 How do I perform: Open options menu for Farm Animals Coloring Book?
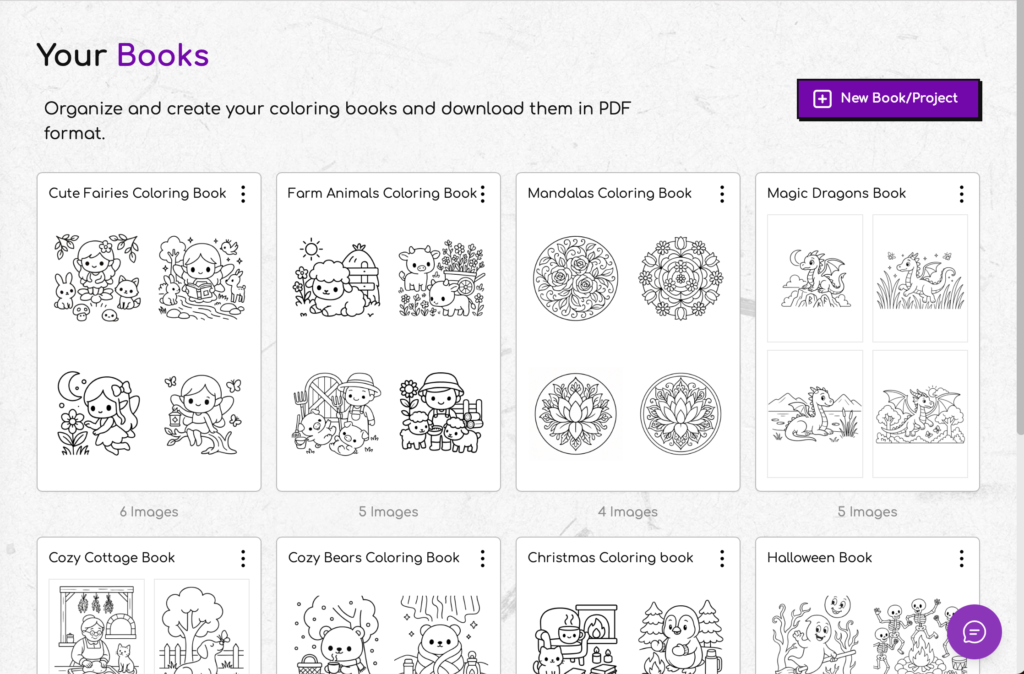pyautogui.click(x=483, y=194)
